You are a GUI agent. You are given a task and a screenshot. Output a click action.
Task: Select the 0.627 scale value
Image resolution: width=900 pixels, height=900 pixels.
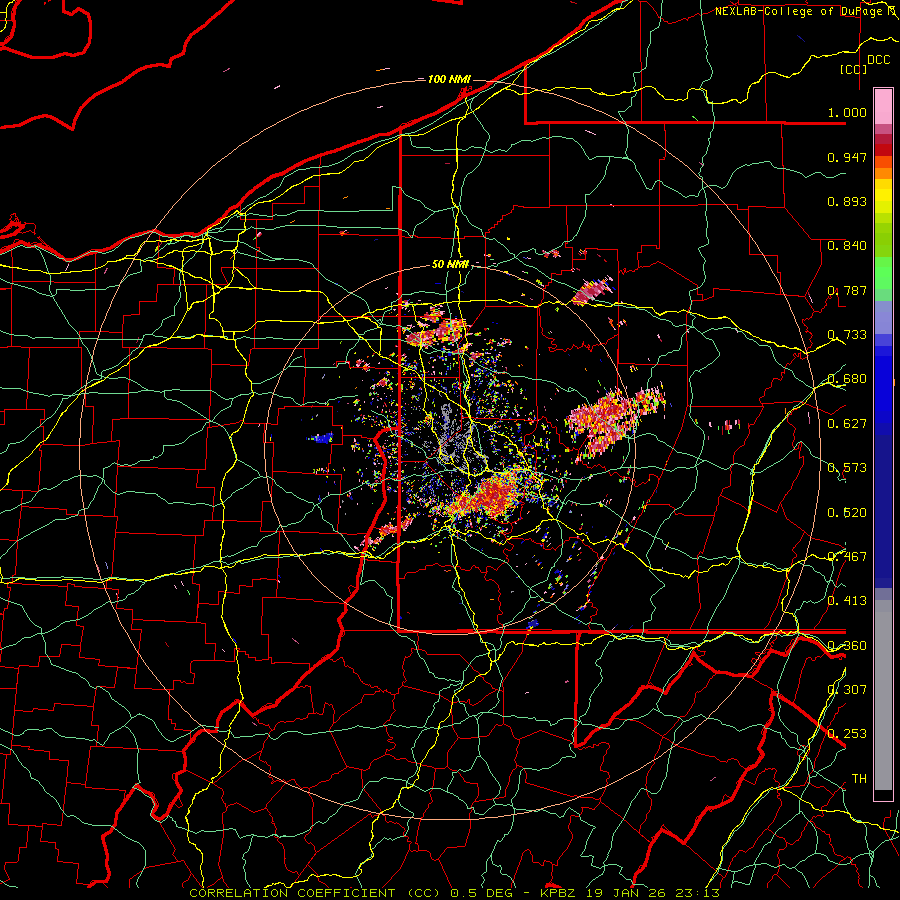pyautogui.click(x=847, y=424)
